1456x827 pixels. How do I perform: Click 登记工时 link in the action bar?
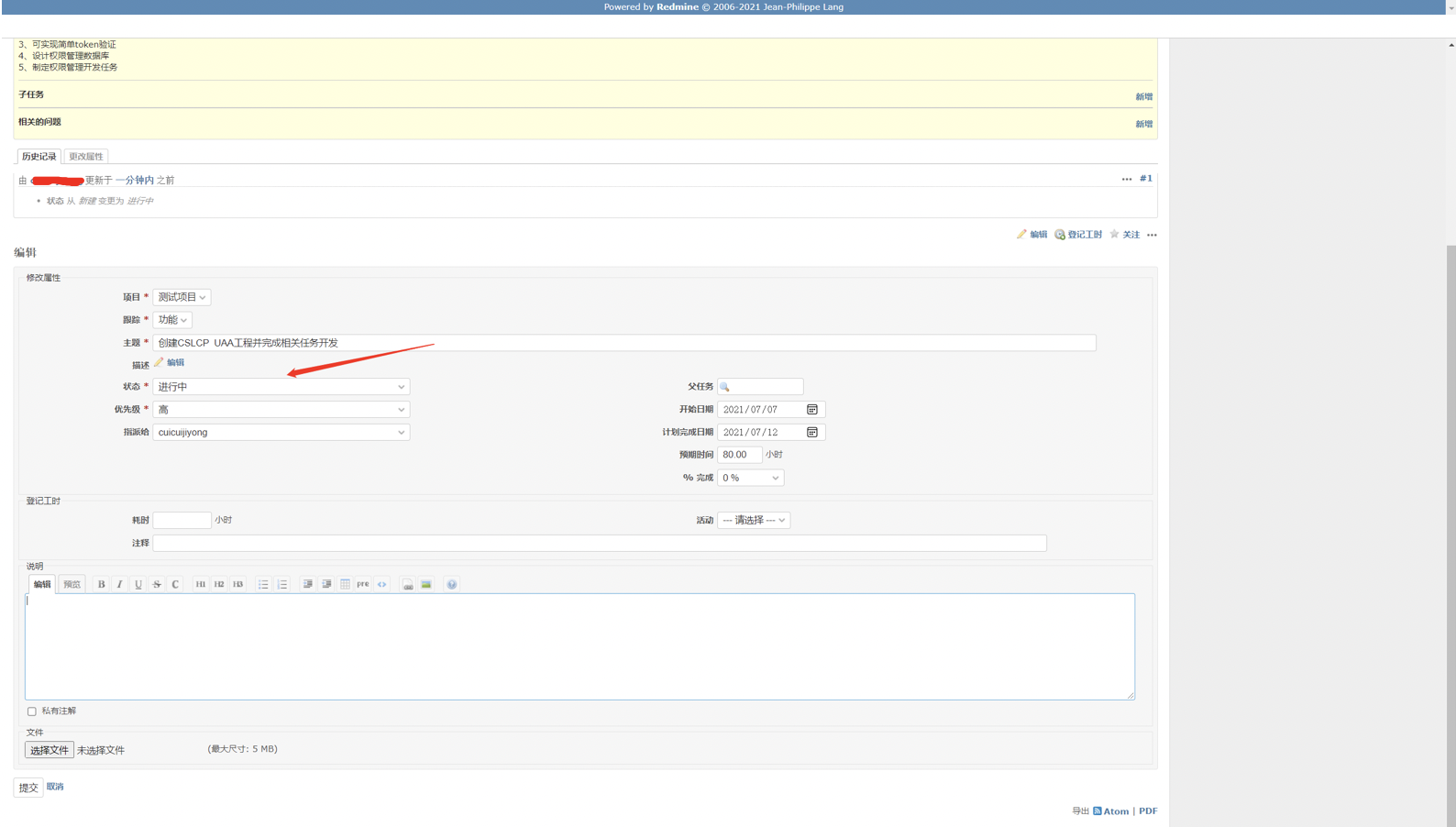(1078, 235)
